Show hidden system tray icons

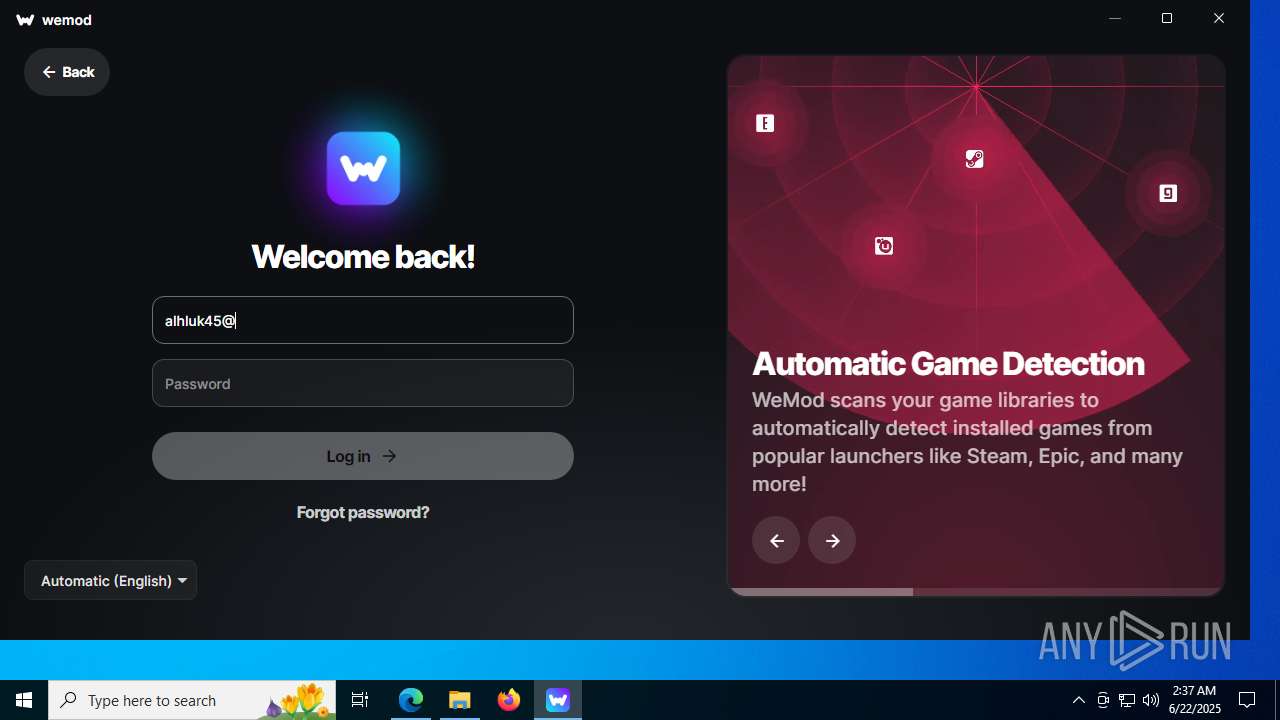[1078, 700]
